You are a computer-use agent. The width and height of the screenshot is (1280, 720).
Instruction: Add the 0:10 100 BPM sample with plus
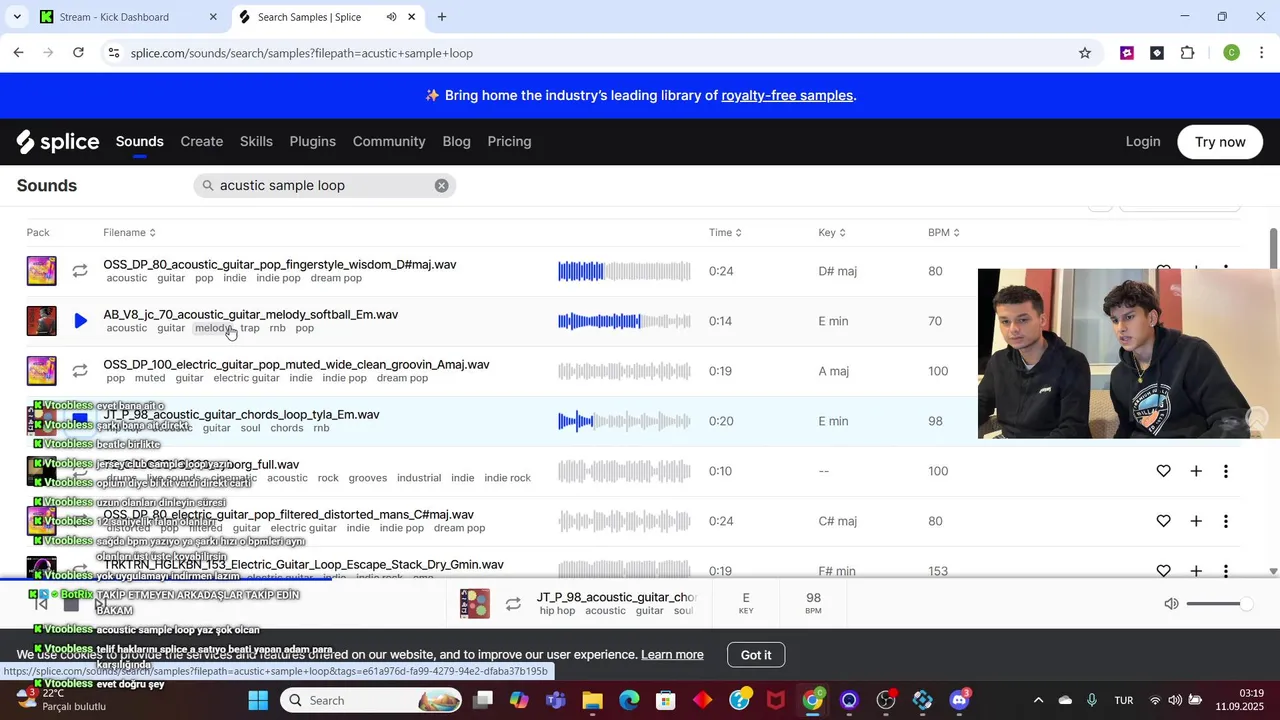click(1196, 471)
